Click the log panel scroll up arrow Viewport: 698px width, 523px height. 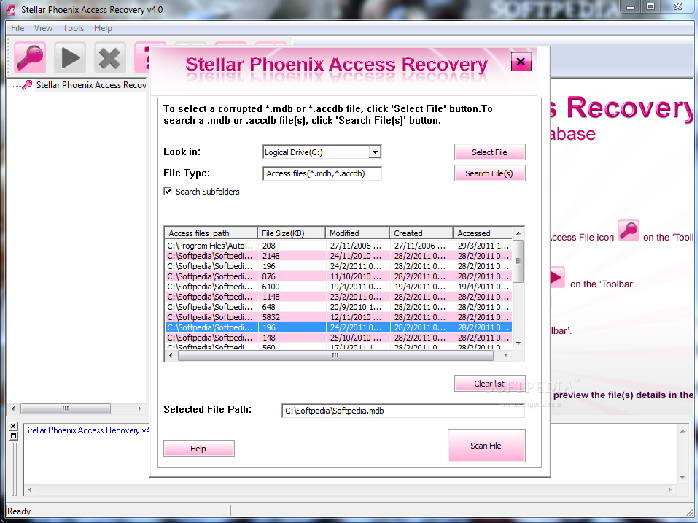coord(682,431)
